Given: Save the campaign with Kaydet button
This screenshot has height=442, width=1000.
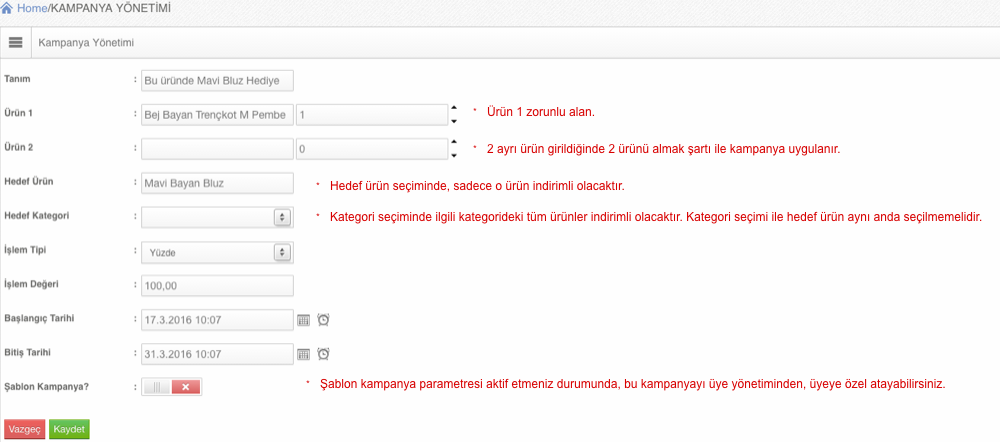Looking at the screenshot, I should [69, 429].
